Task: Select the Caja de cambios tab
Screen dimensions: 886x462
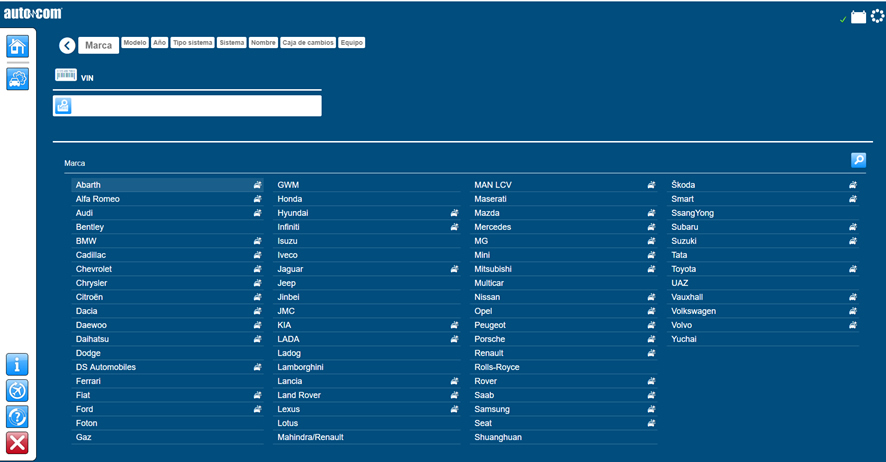Action: point(308,42)
